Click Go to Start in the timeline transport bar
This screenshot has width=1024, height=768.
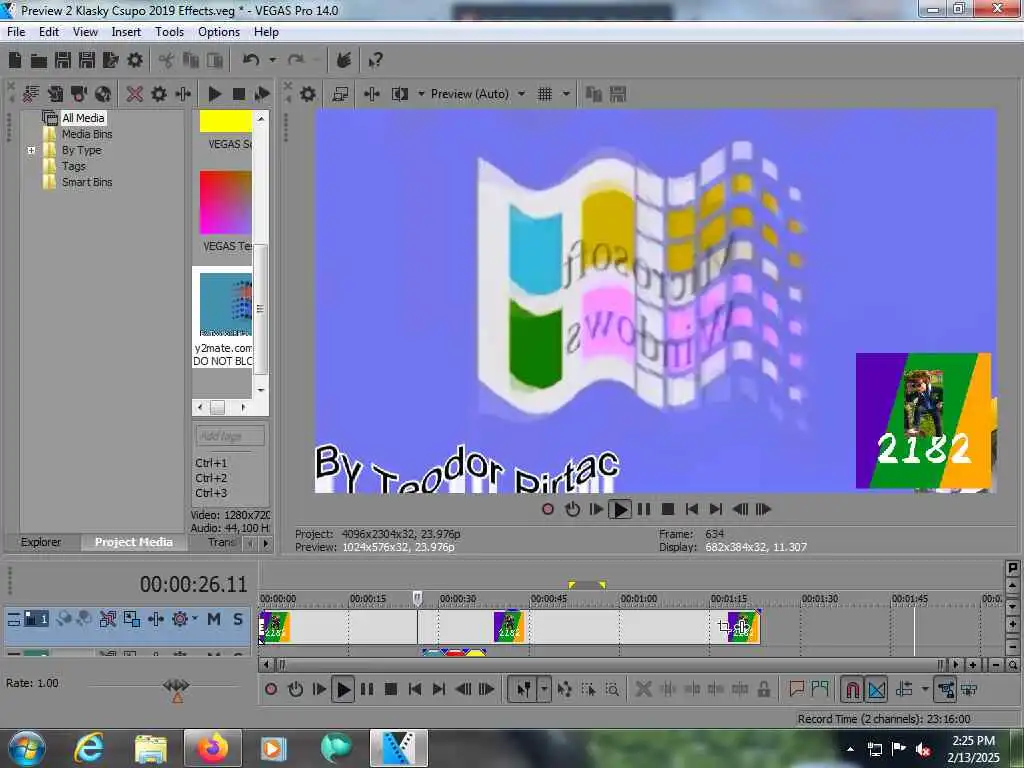pos(415,689)
